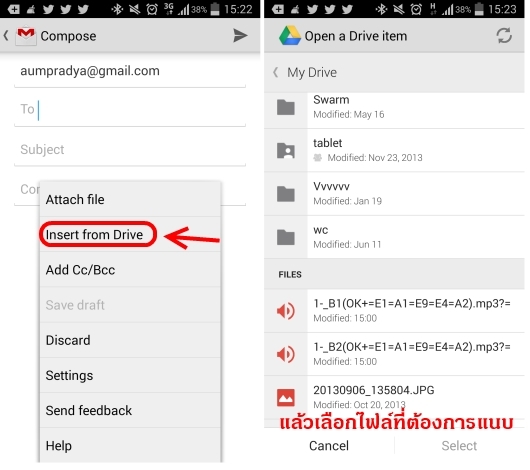The image size is (530, 470).
Task: Tap the Cancel button in Drive picker
Action: 329,445
